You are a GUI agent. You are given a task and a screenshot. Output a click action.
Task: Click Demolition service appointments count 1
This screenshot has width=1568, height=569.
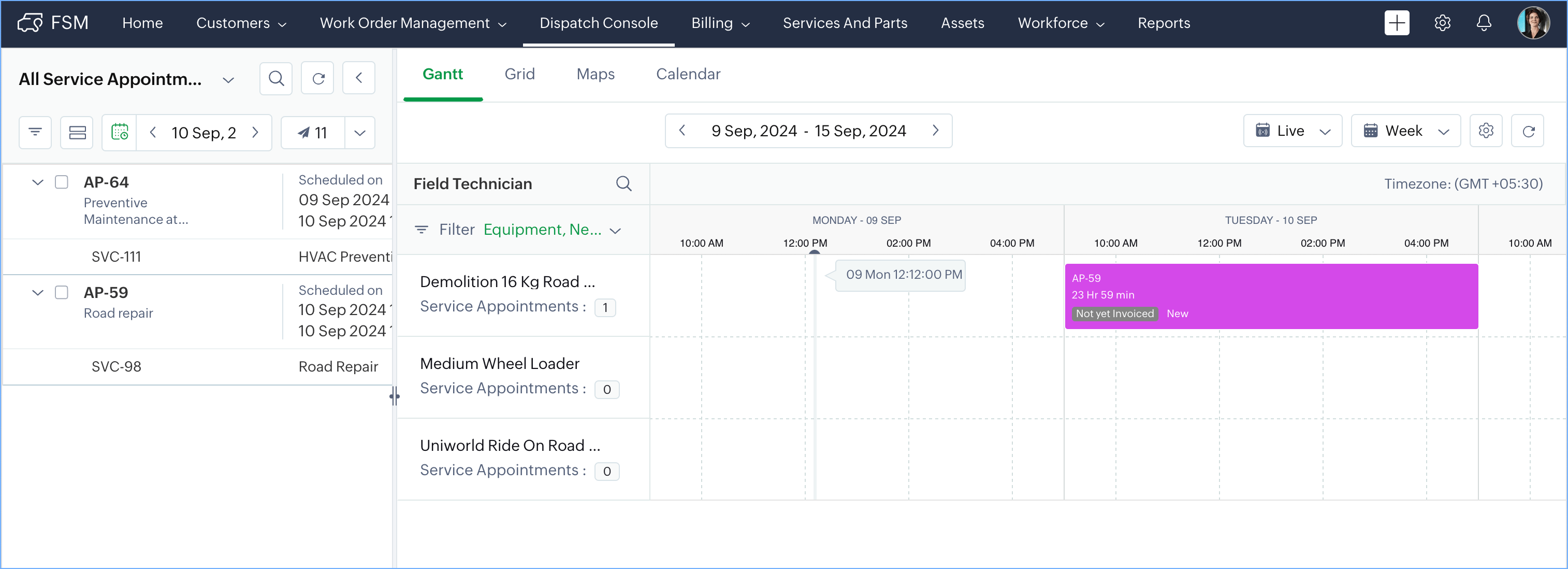605,308
